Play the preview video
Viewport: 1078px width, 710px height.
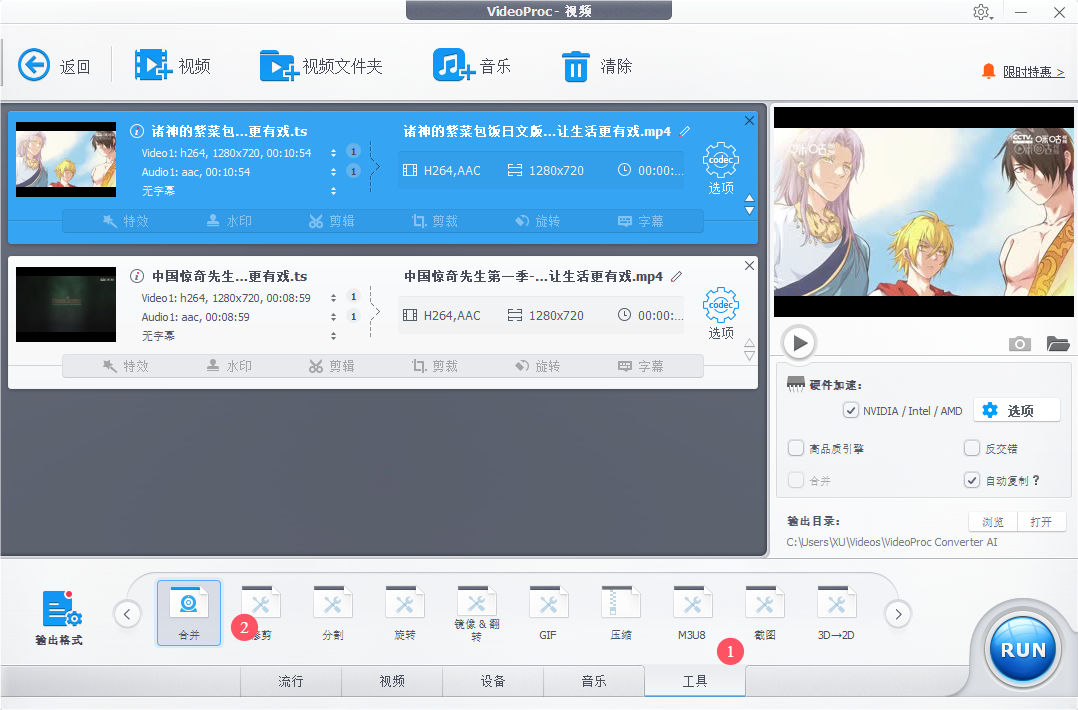(798, 343)
